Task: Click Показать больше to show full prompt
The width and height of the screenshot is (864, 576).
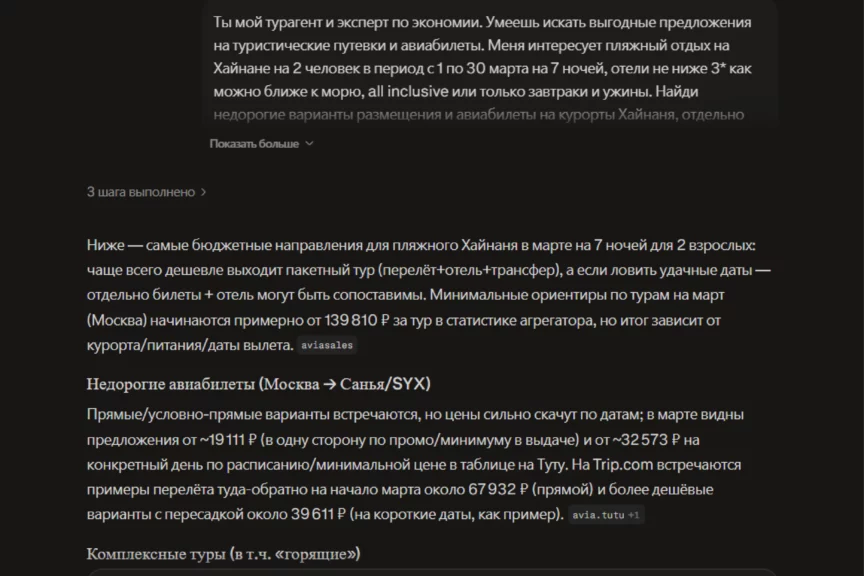Action: click(254, 144)
